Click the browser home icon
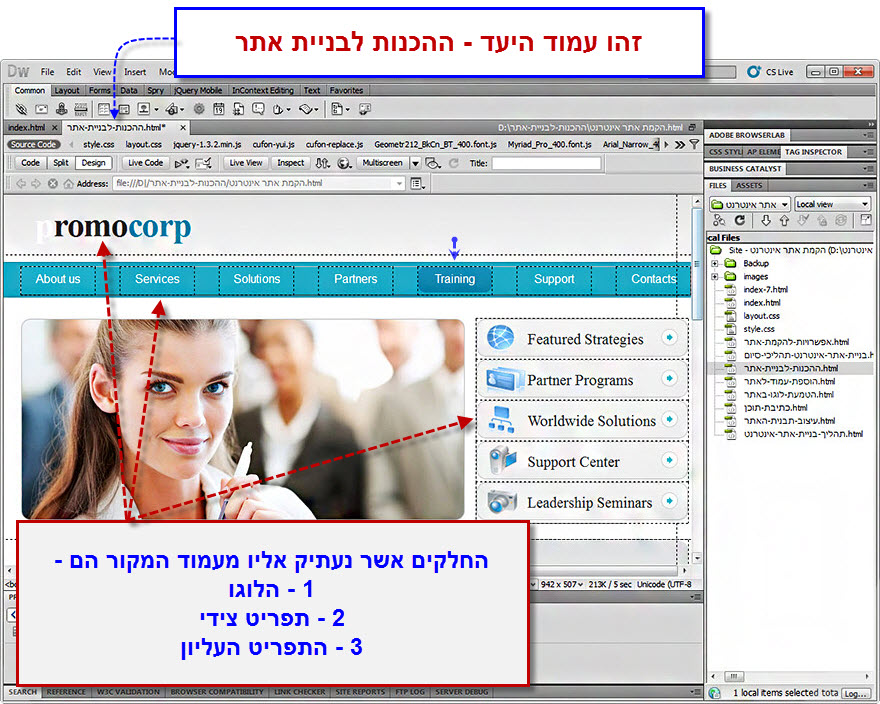880x704 pixels. coord(68,184)
